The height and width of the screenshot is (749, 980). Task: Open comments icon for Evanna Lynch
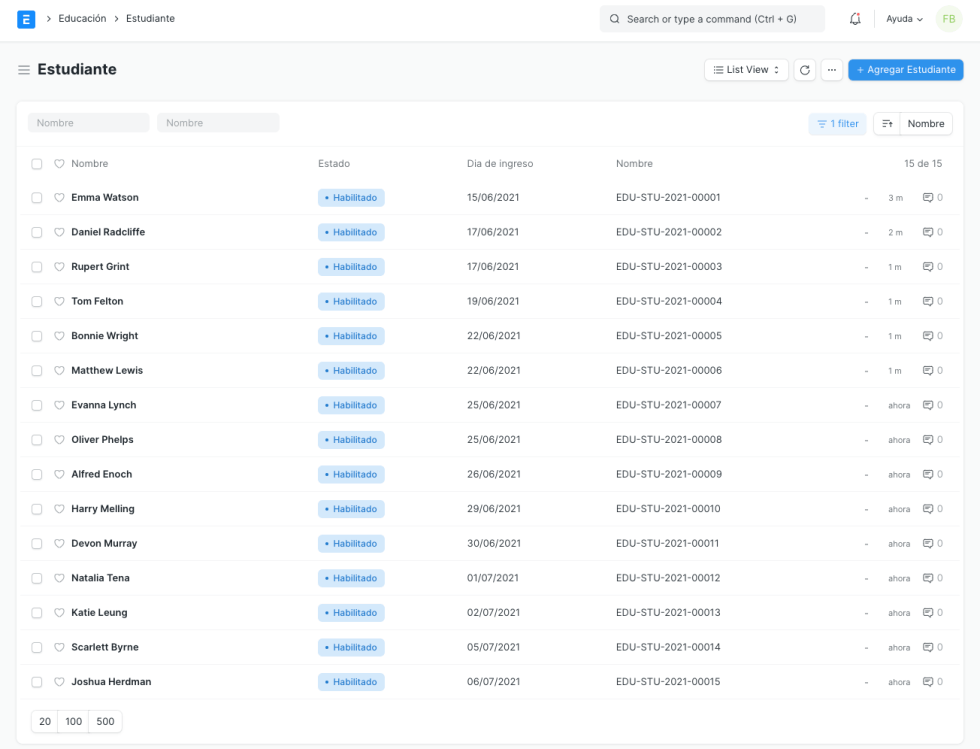click(x=928, y=405)
